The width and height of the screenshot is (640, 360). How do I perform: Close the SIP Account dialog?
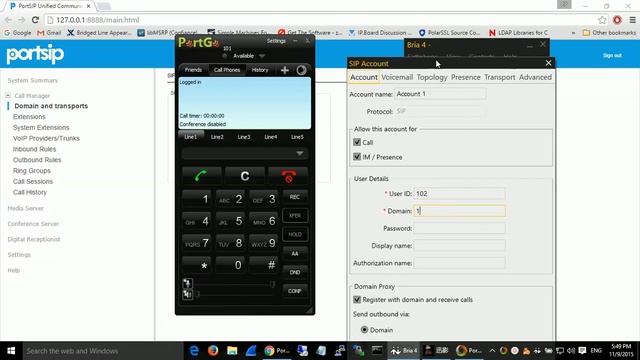point(548,63)
